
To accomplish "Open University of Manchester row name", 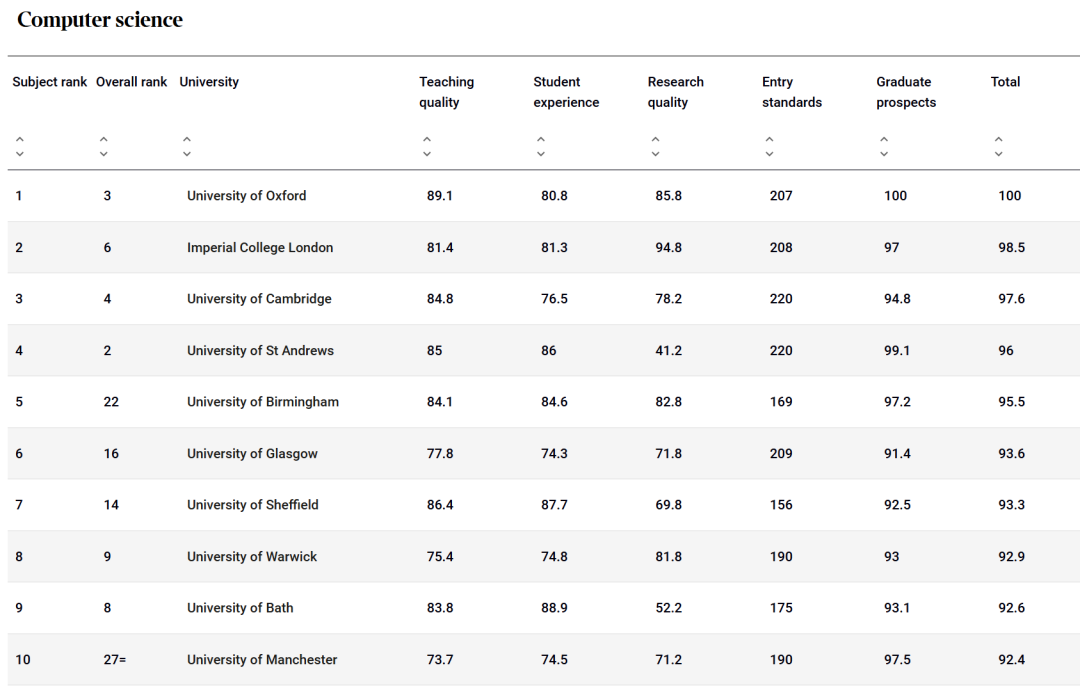I will point(262,660).
